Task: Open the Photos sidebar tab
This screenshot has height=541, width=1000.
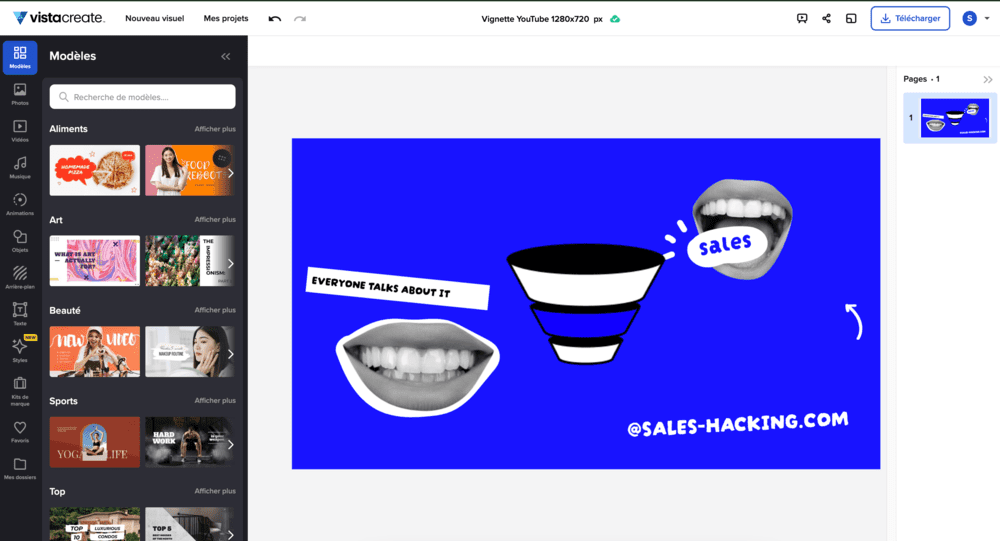Action: pyautogui.click(x=20, y=94)
